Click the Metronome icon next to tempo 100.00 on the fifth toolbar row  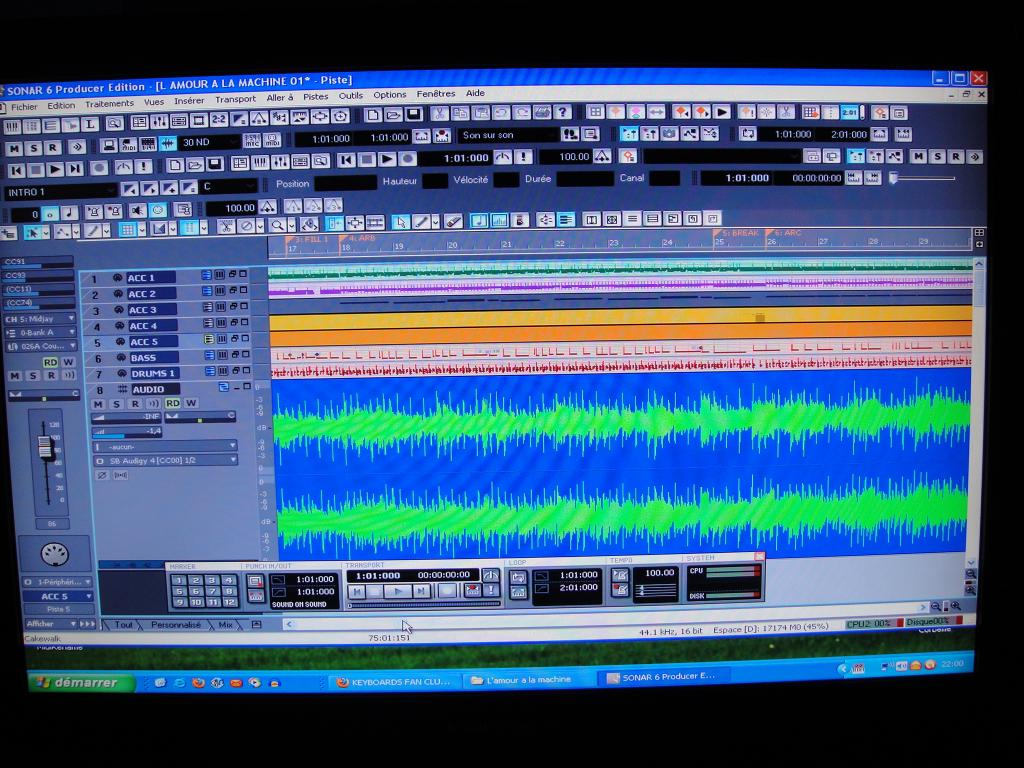coord(268,208)
